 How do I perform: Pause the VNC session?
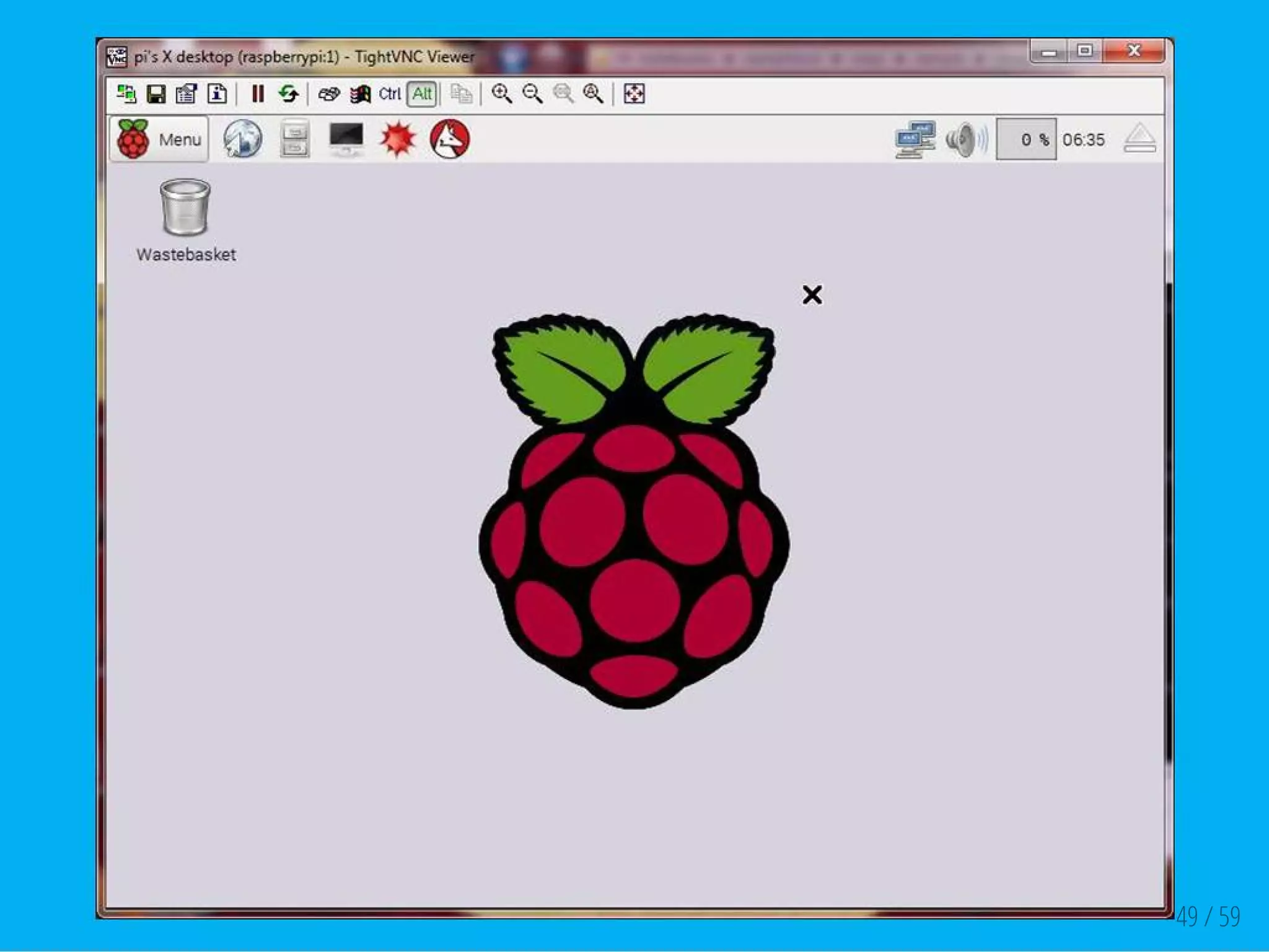258,94
